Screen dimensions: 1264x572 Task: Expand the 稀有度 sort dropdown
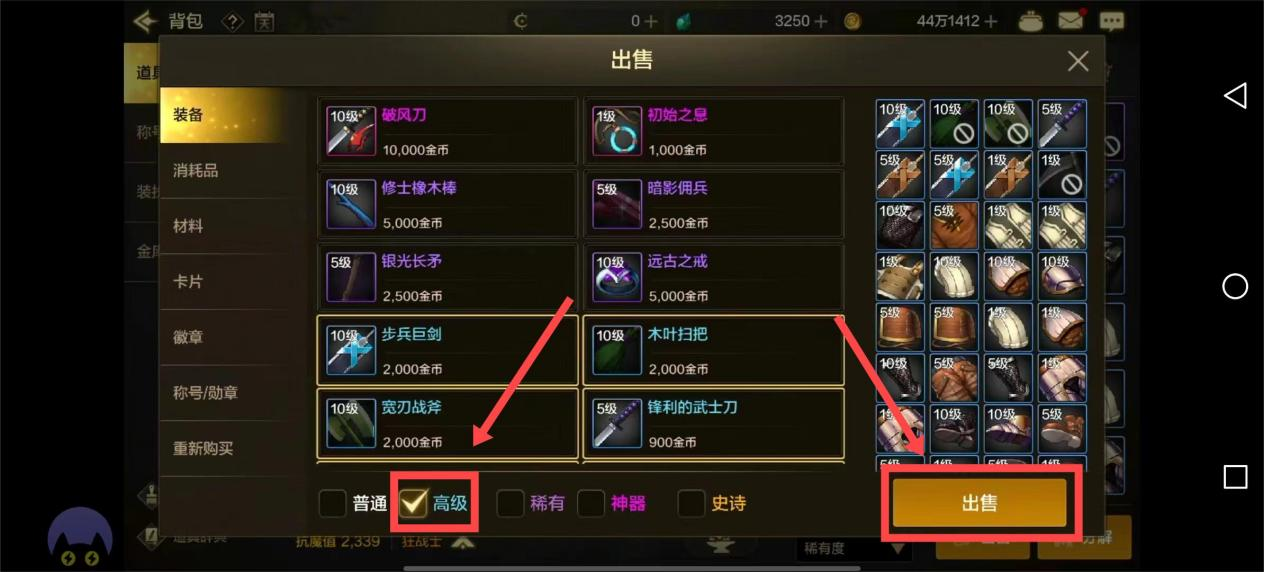[854, 548]
